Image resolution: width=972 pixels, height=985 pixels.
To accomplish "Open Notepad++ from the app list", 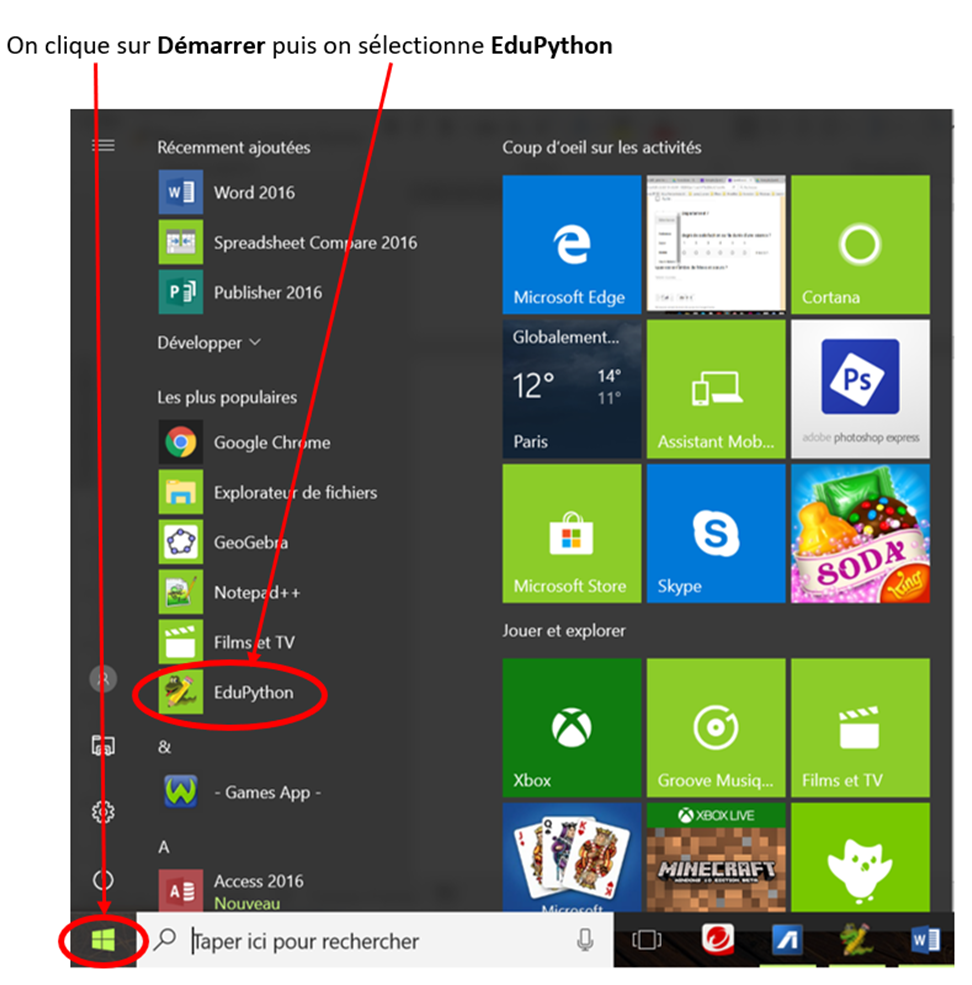I will (x=257, y=592).
